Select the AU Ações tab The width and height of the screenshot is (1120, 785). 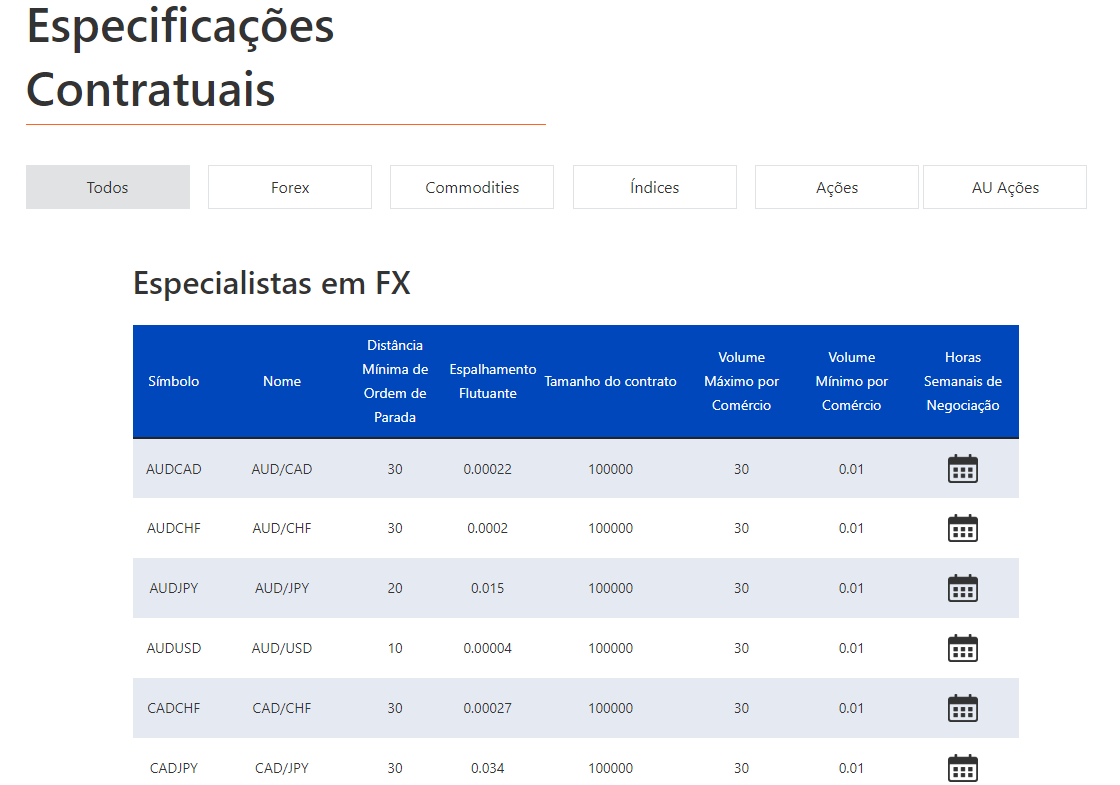[1005, 187]
